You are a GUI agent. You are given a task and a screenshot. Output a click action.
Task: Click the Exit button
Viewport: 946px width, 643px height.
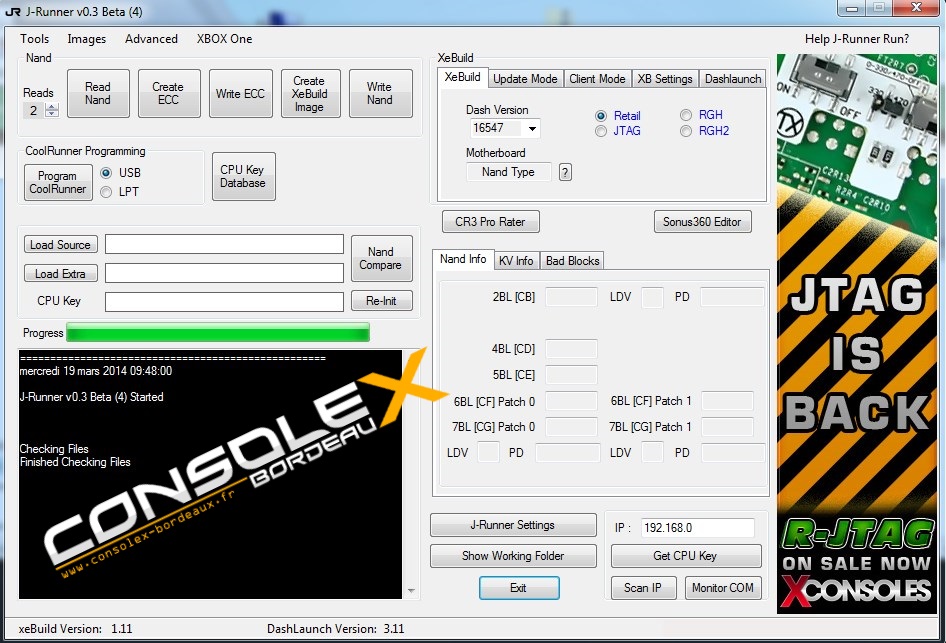click(x=519, y=588)
